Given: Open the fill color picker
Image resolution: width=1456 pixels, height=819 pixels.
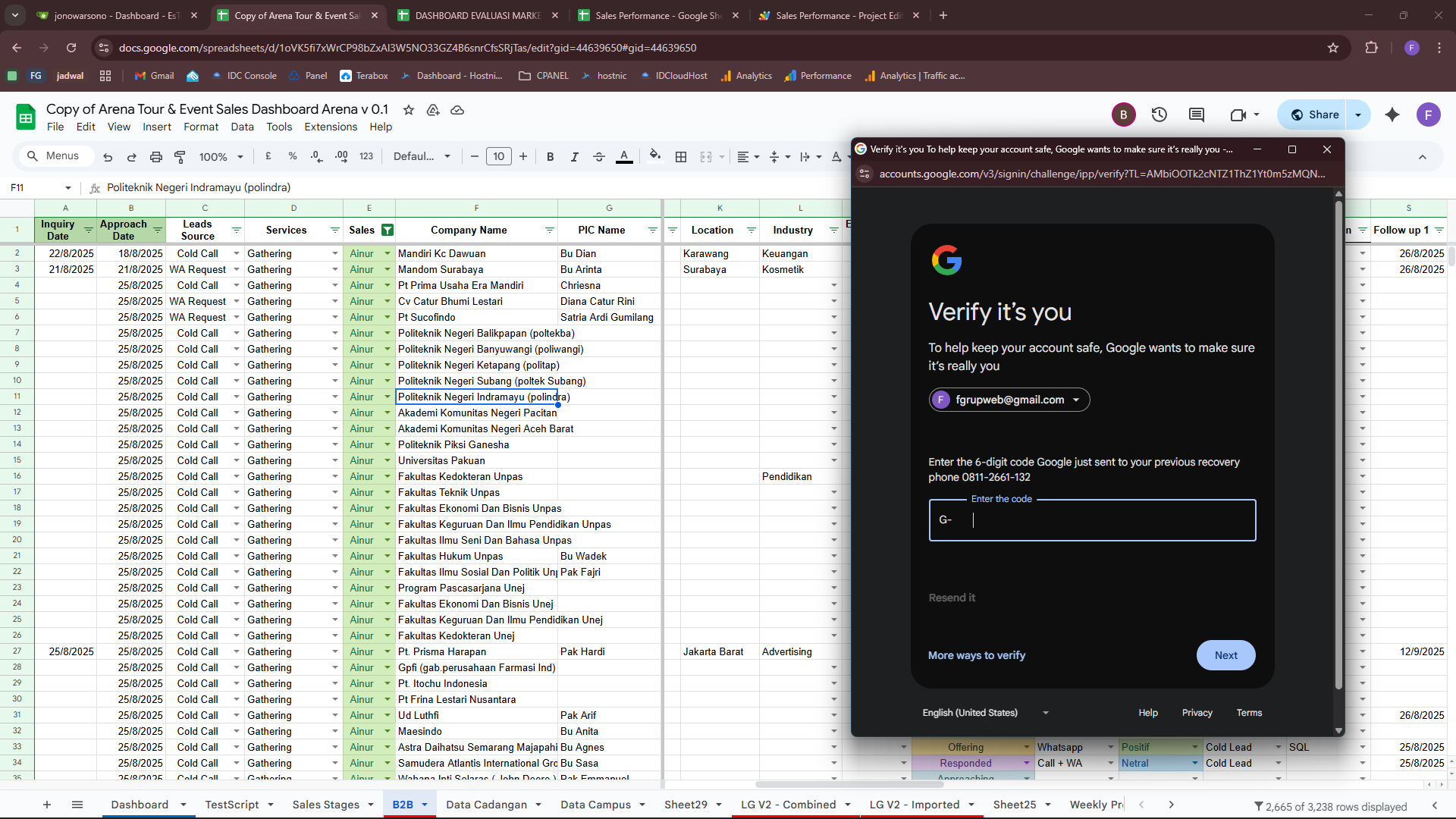Looking at the screenshot, I should pos(654,156).
